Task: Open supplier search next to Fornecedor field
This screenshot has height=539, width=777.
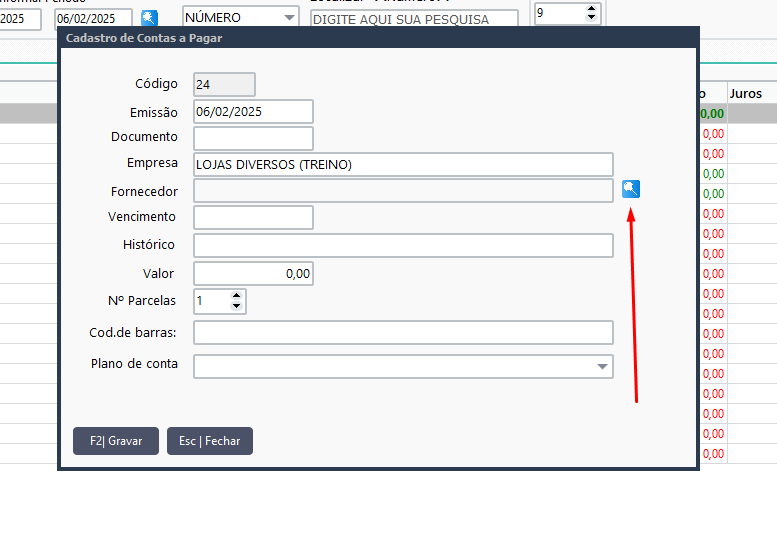Action: tap(631, 189)
